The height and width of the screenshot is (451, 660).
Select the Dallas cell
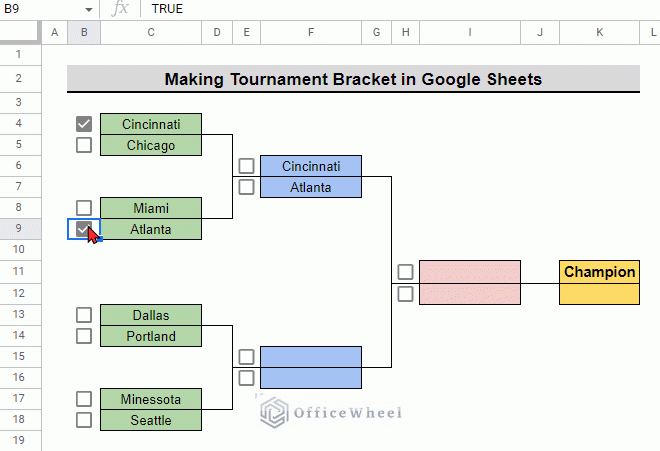[151, 315]
